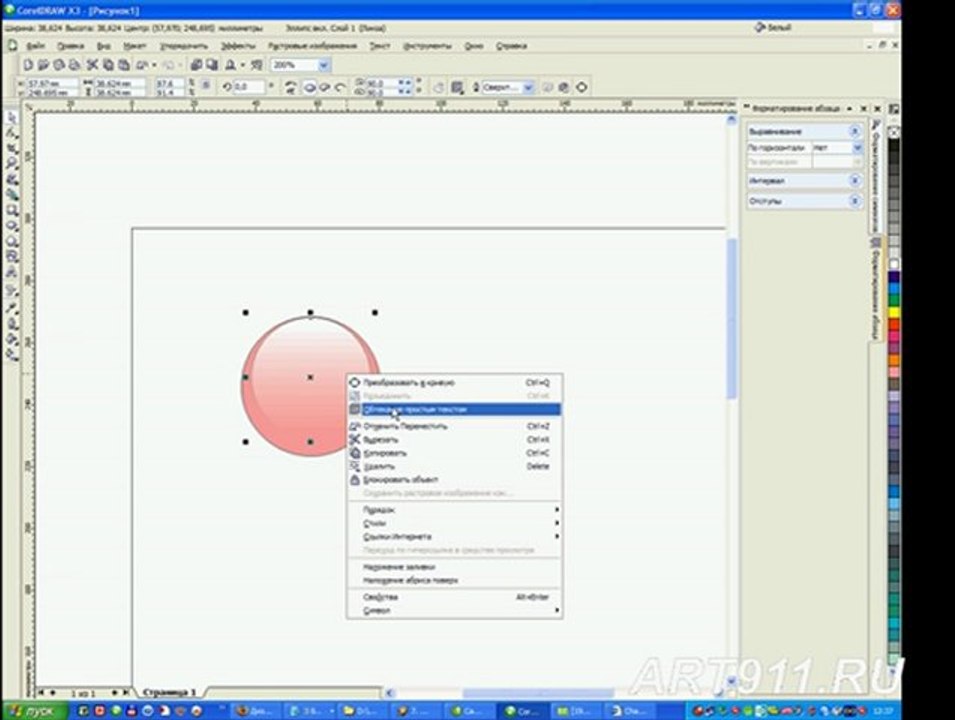Select the Smart Fill tool

click(x=12, y=196)
